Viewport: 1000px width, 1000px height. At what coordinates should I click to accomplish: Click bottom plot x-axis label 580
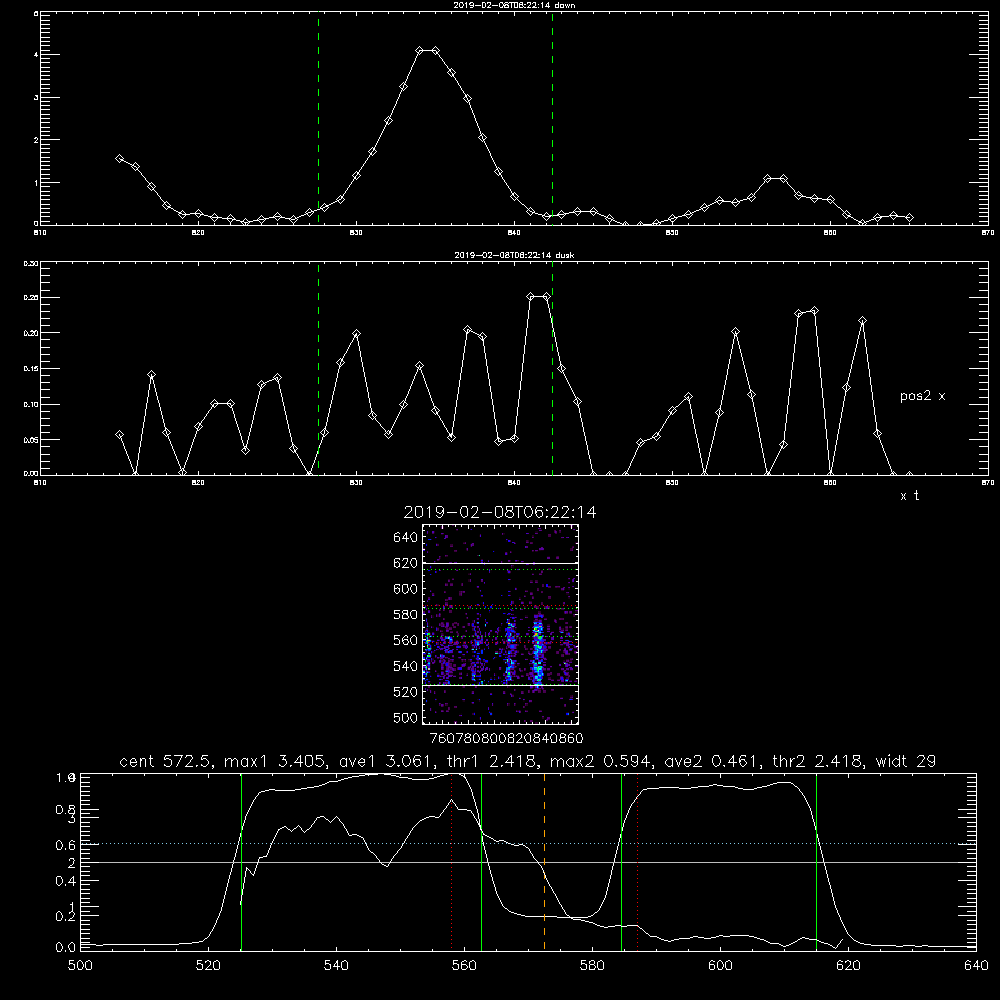coord(592,966)
